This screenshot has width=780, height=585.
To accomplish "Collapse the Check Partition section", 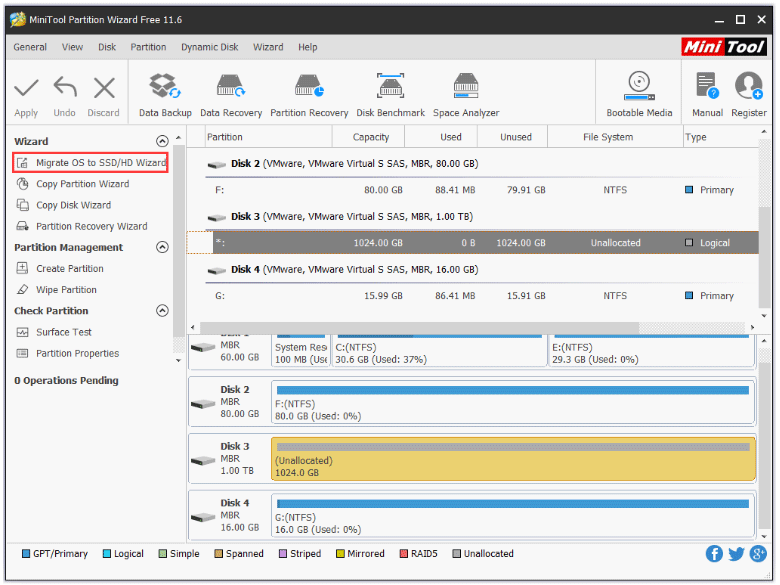I will [x=162, y=311].
